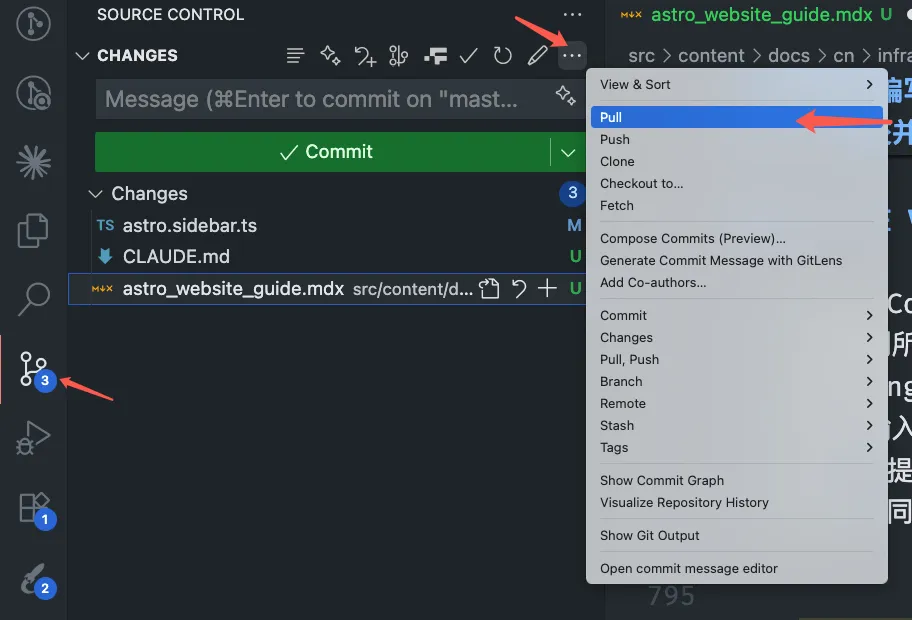Commit changes using the checkmark toolbar icon
Viewport: 912px width, 620px height.
[x=468, y=56]
